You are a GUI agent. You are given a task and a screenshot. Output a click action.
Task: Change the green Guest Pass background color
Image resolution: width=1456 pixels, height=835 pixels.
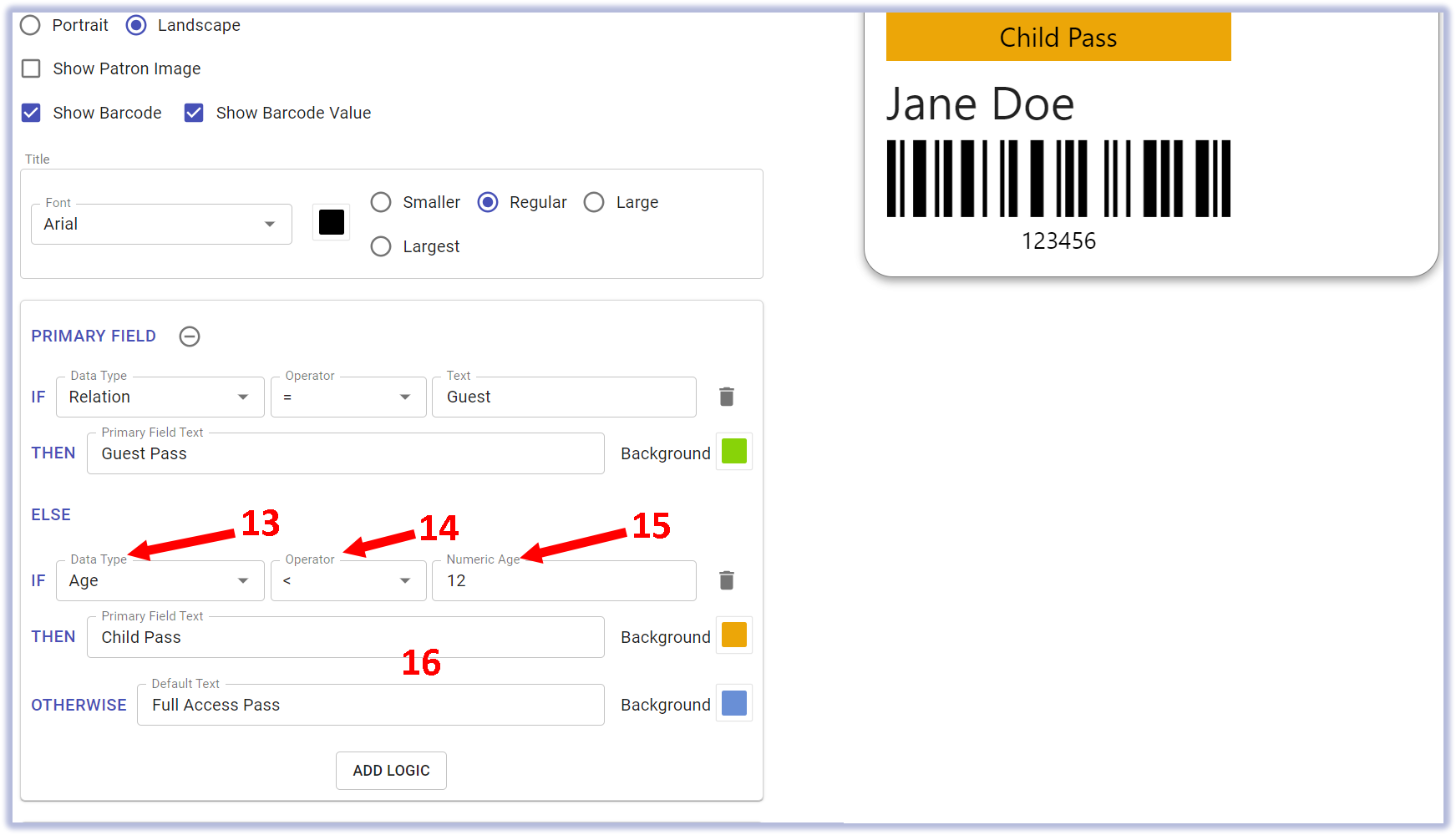tap(733, 452)
